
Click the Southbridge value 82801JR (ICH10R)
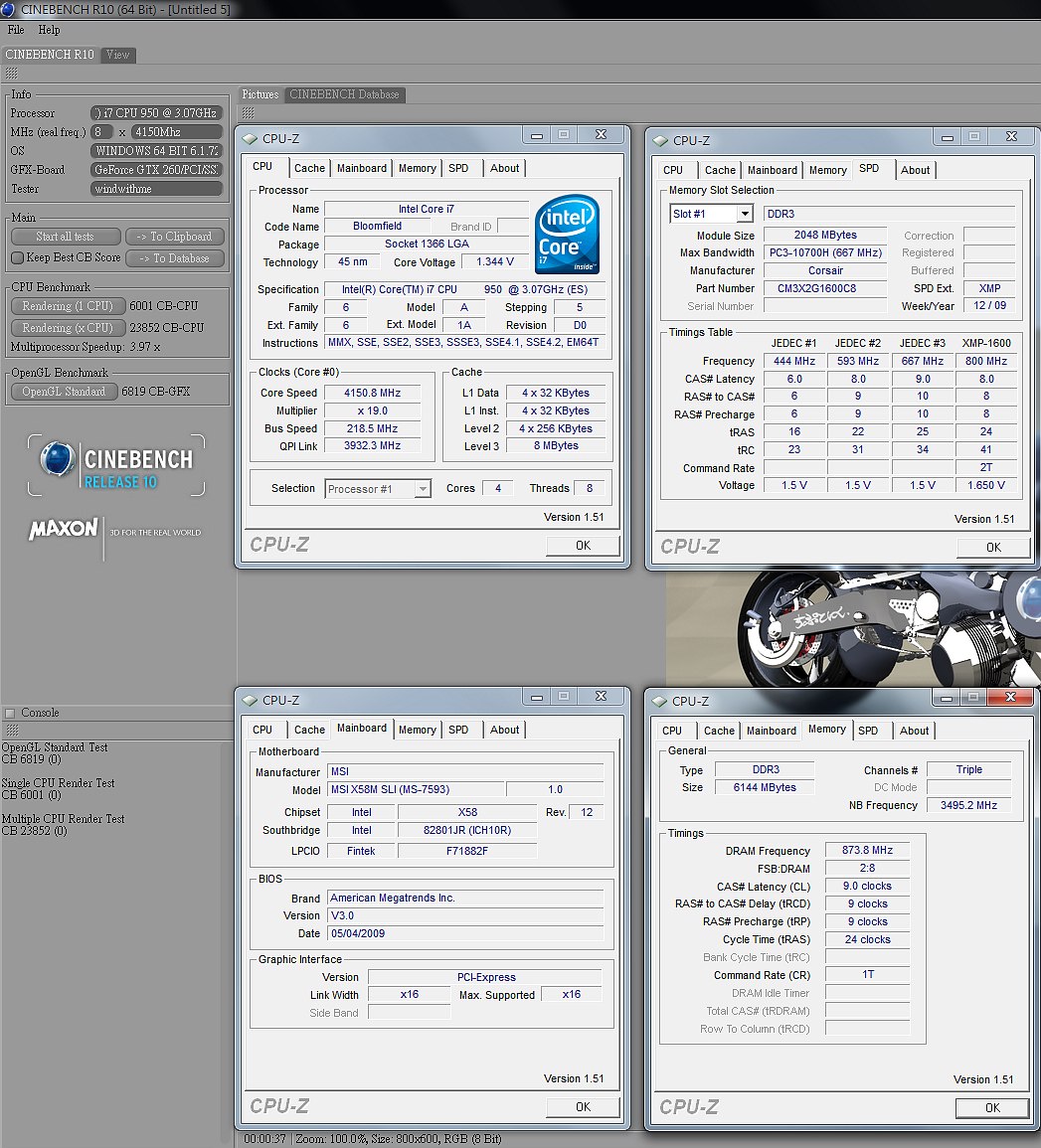click(467, 830)
